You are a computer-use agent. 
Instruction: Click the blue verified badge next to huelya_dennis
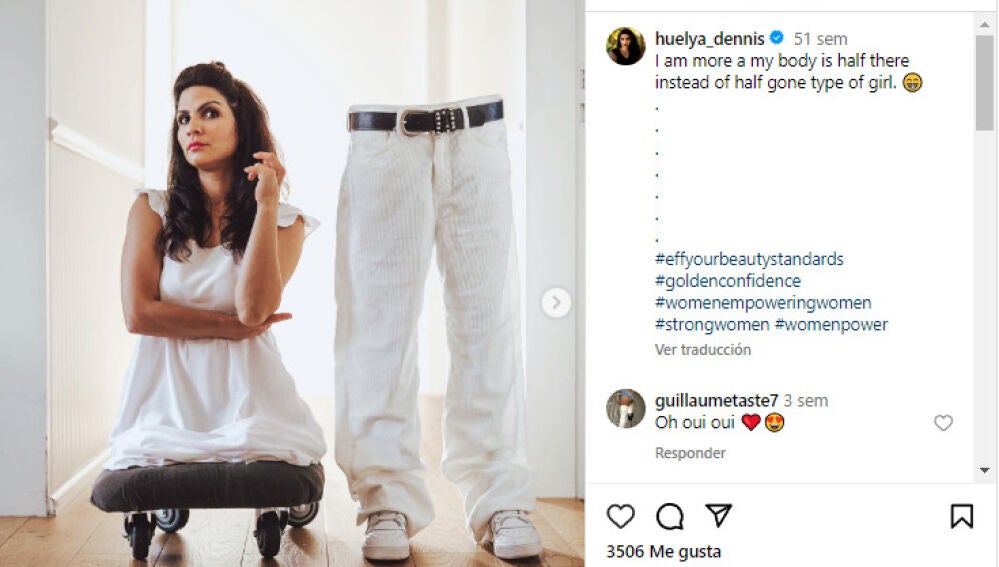point(777,38)
